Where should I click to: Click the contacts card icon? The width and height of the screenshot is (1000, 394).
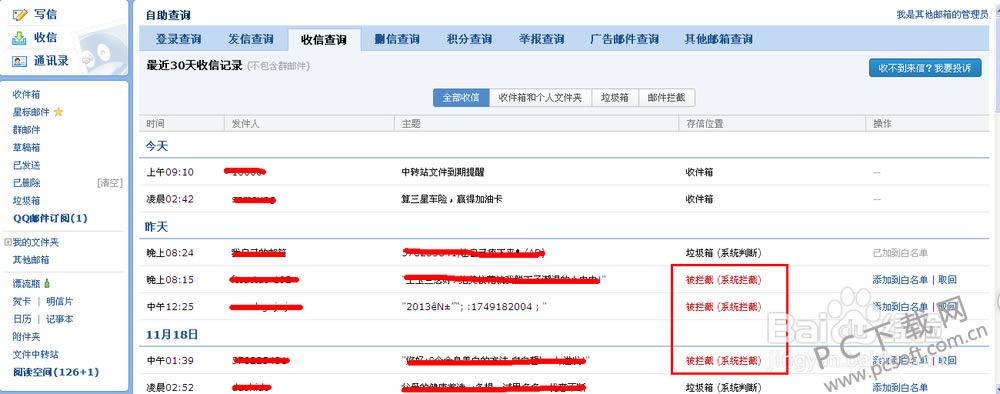[x=20, y=61]
